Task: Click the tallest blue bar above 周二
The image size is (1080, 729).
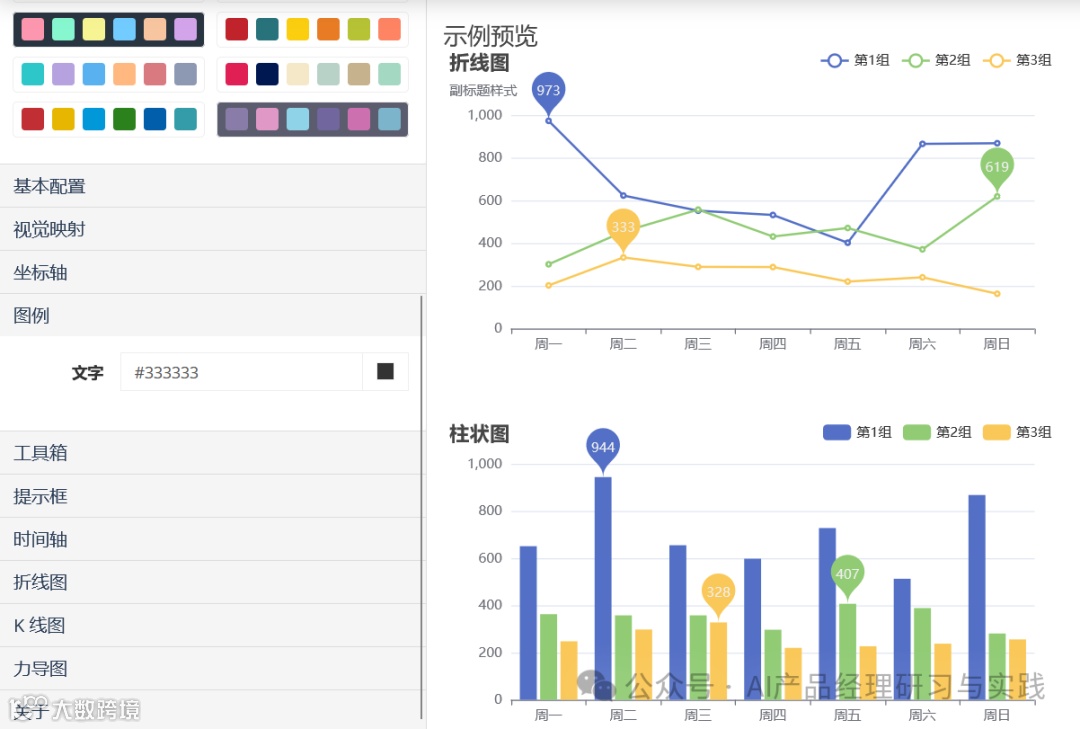Action: 603,588
